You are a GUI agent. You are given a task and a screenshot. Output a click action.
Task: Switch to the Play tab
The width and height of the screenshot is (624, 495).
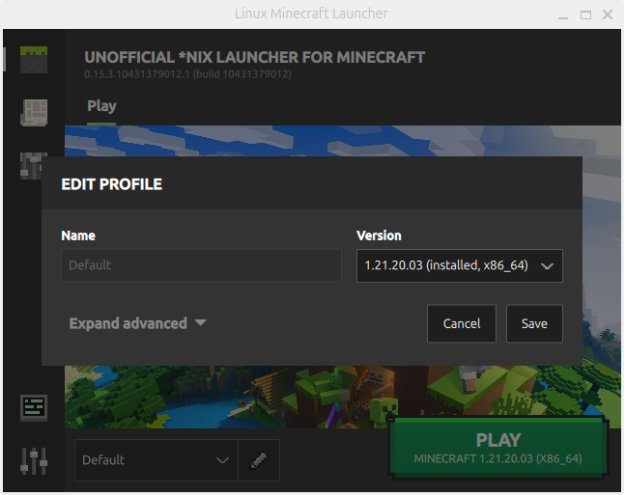(101, 106)
